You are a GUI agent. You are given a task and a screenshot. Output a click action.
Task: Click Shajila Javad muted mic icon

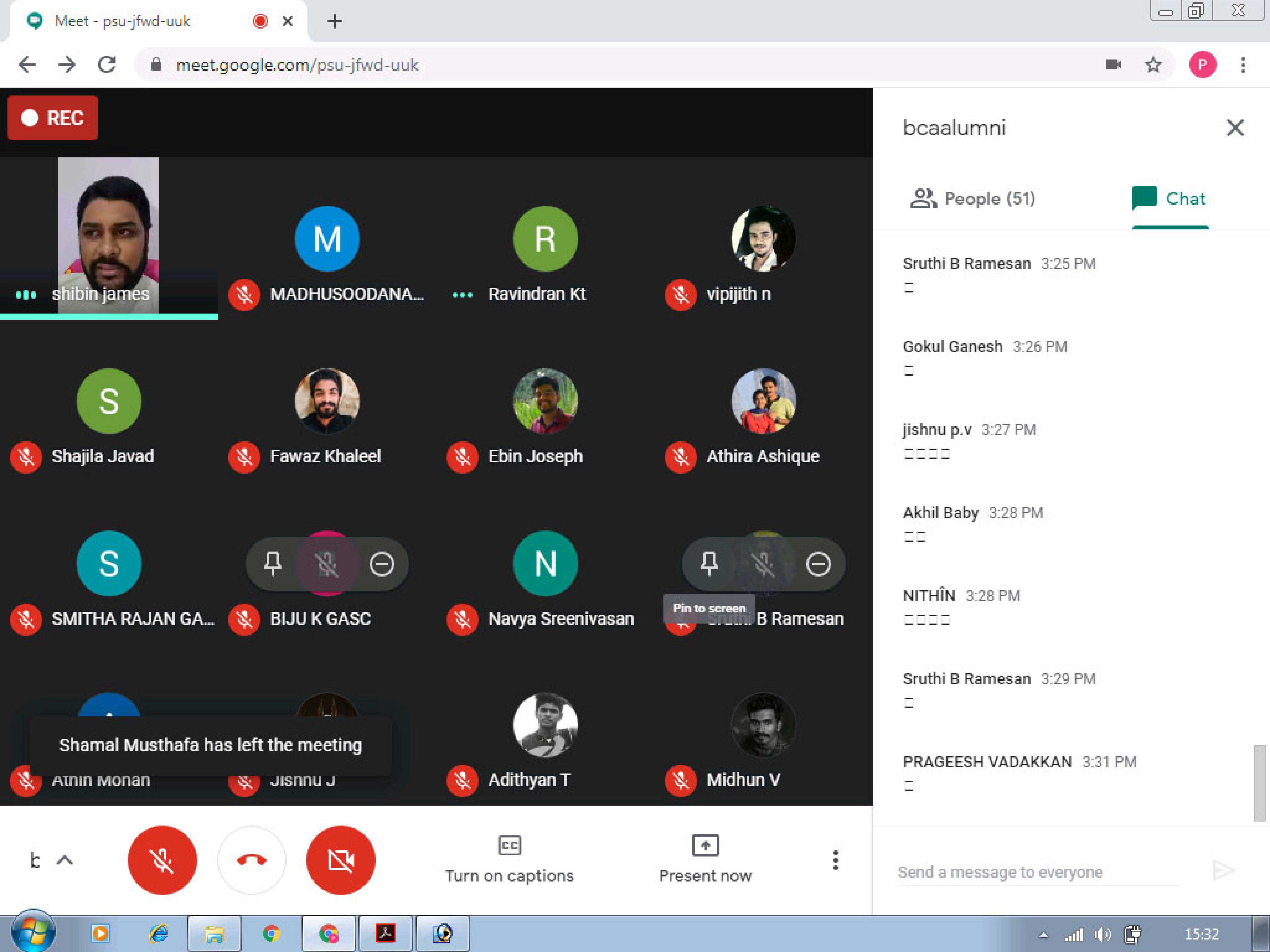[26, 457]
